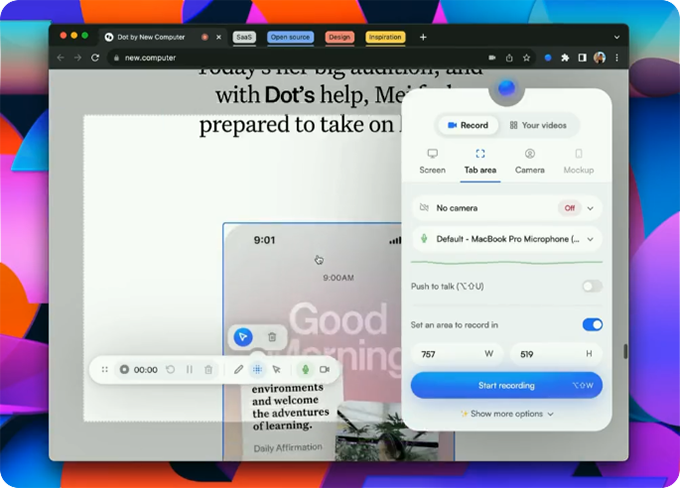Open the Chrome three-dot menu
The image size is (680, 488).
(x=617, y=58)
